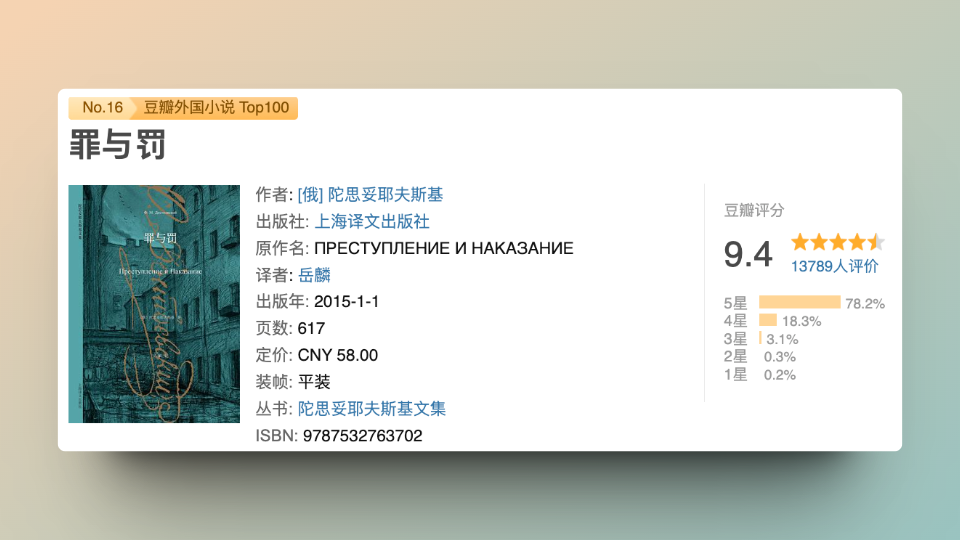The height and width of the screenshot is (540, 960).
Task: Click the star rating icons
Action: [x=837, y=242]
